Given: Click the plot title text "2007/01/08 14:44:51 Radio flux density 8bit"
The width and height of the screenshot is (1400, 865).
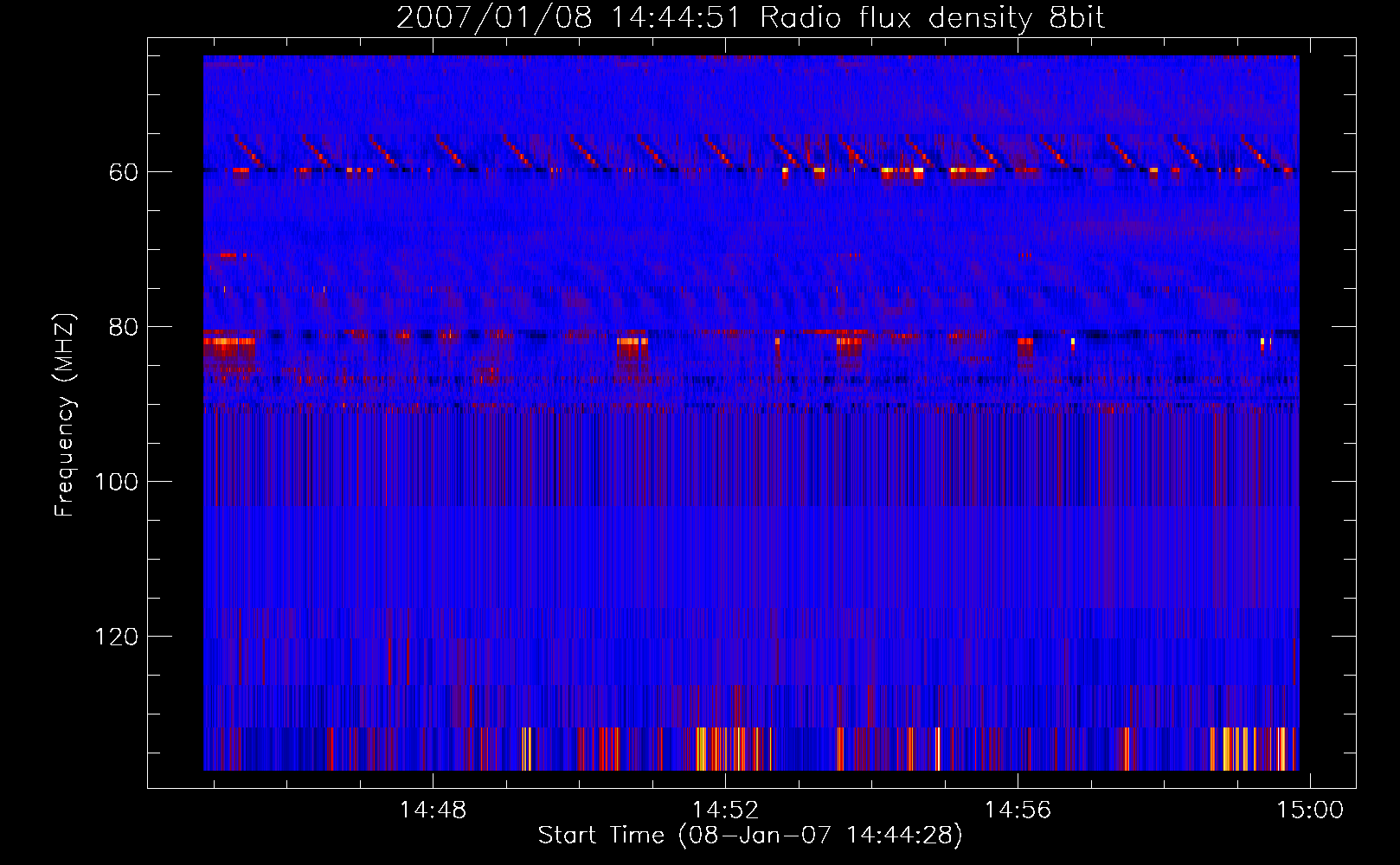Looking at the screenshot, I should 751,18.
